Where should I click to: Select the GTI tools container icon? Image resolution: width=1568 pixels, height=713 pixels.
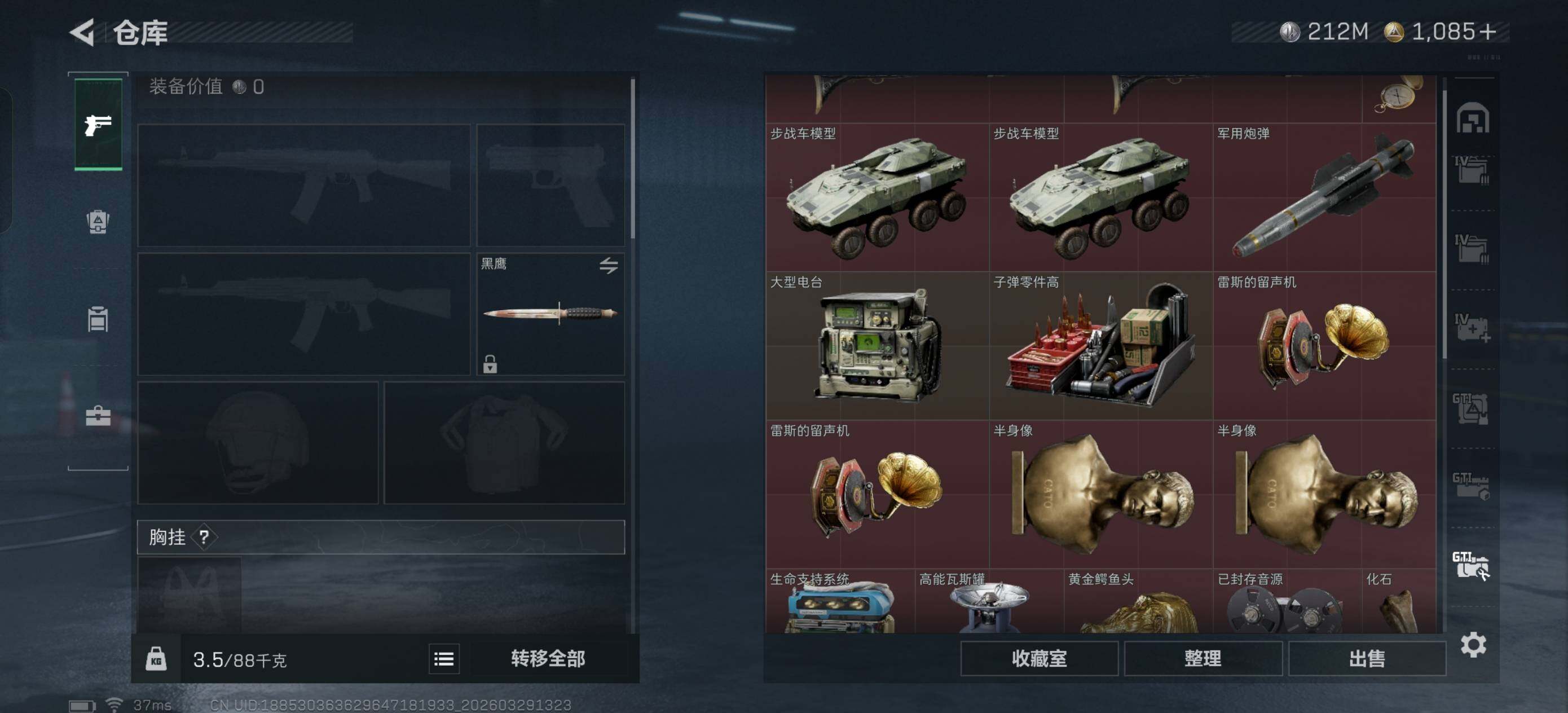click(1470, 566)
